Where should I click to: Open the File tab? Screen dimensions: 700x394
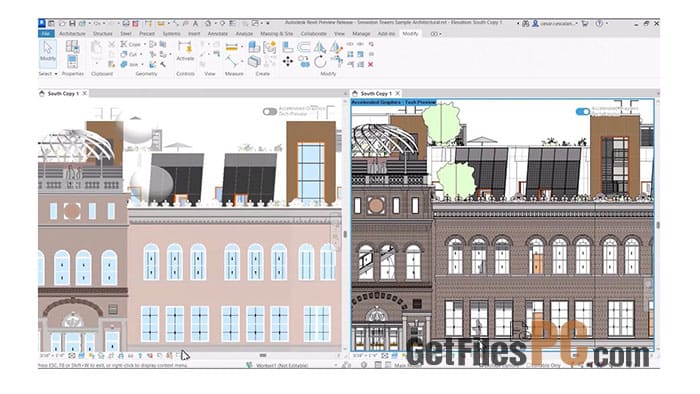coord(46,34)
